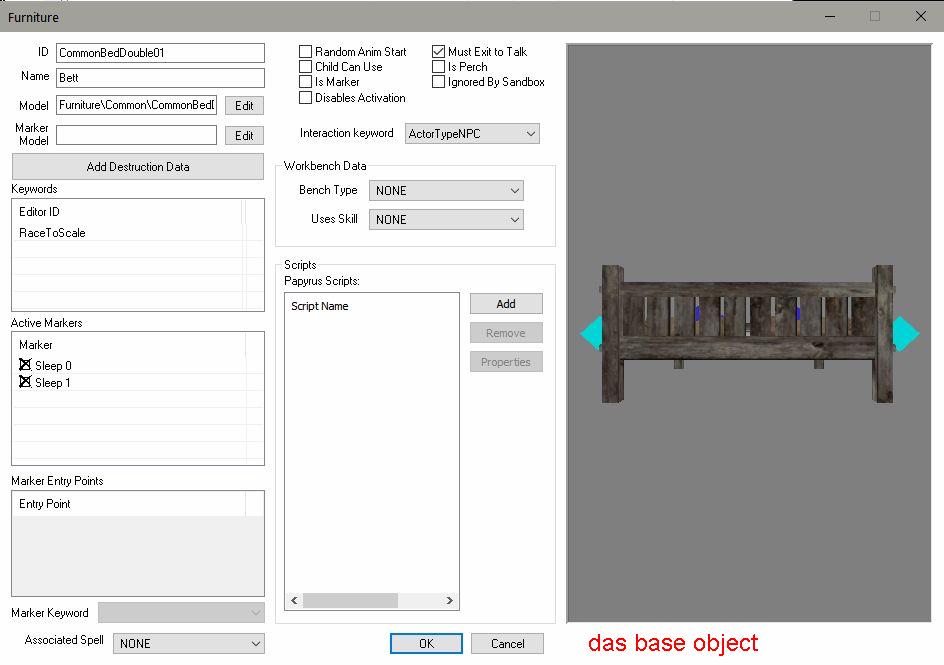Click Add Destruction Data button

(x=138, y=166)
